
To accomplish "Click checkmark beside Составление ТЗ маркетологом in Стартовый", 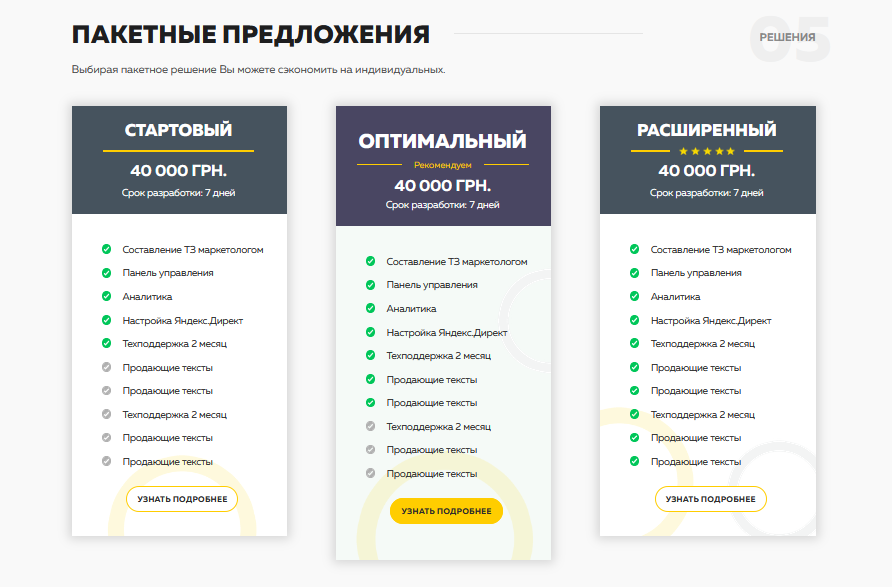I will 106,249.
